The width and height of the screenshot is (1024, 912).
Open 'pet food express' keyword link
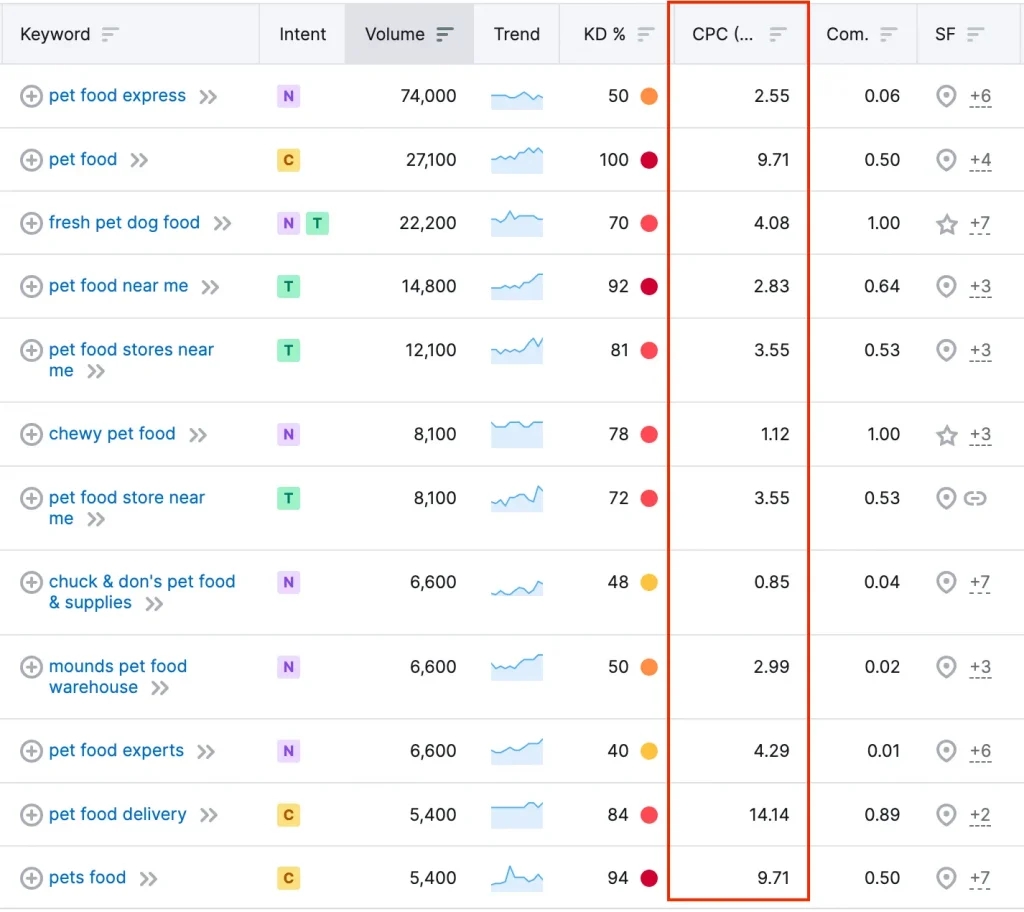118,95
